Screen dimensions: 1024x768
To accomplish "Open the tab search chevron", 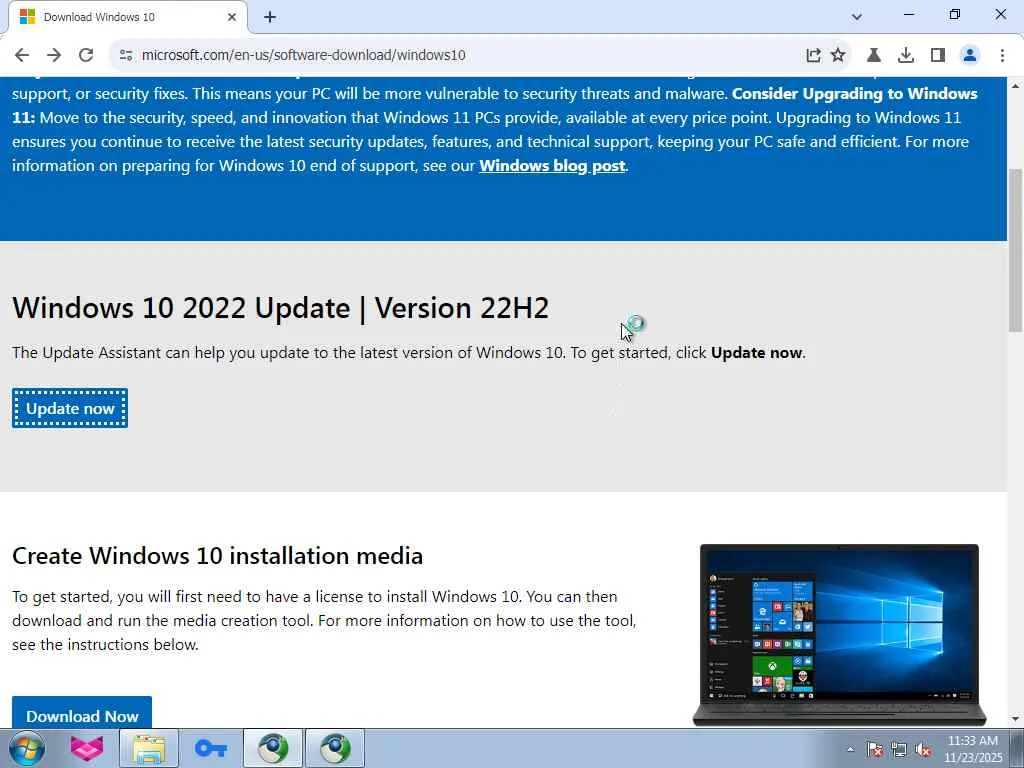I will 857,17.
